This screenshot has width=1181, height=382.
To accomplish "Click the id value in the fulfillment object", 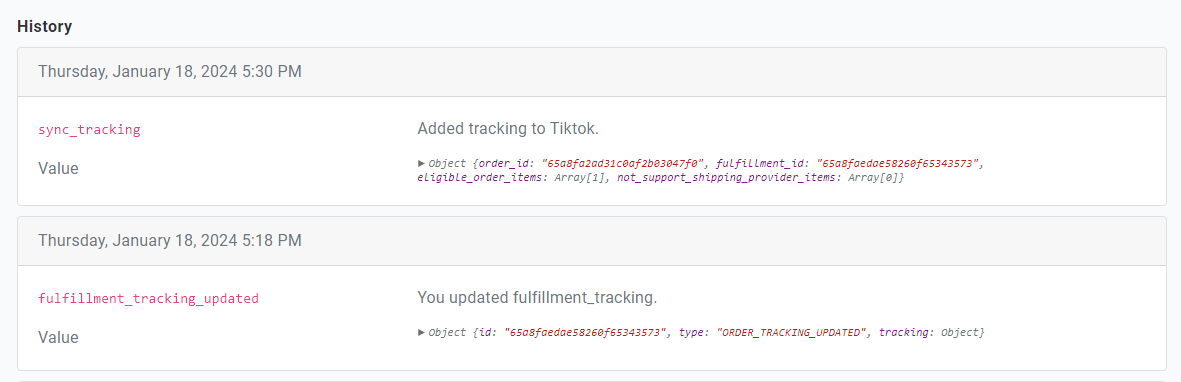I will [587, 332].
